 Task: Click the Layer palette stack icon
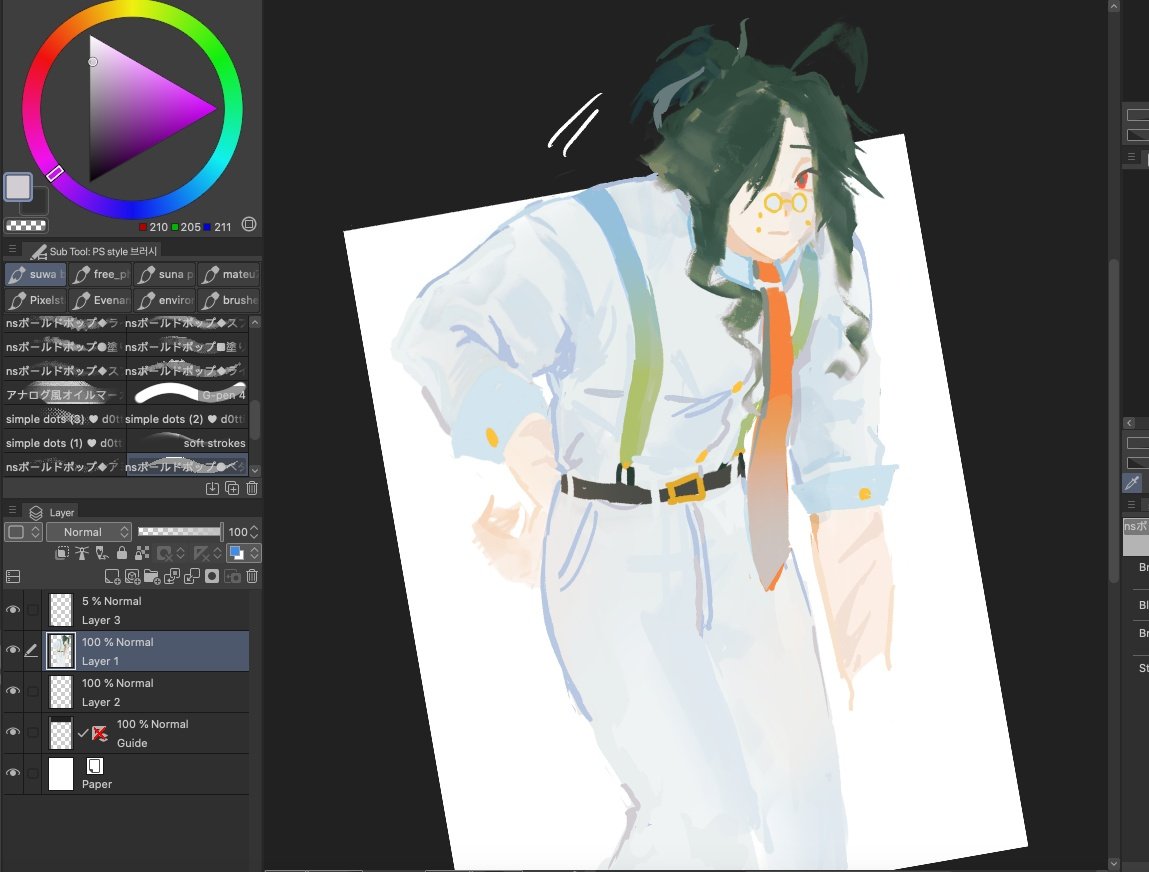coord(35,512)
